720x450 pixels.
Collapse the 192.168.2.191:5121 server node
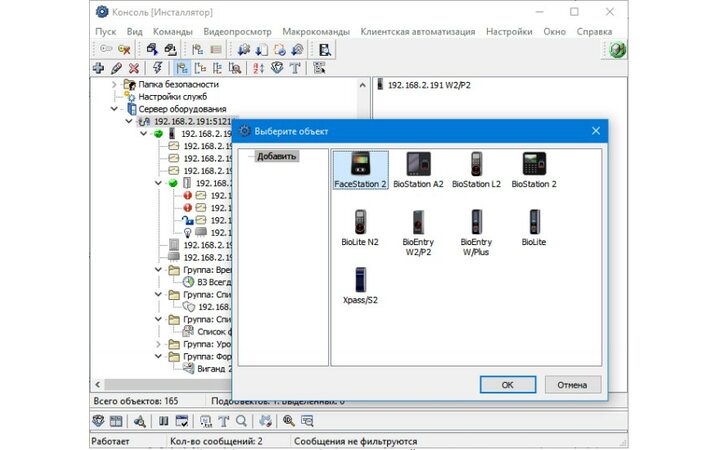point(128,121)
